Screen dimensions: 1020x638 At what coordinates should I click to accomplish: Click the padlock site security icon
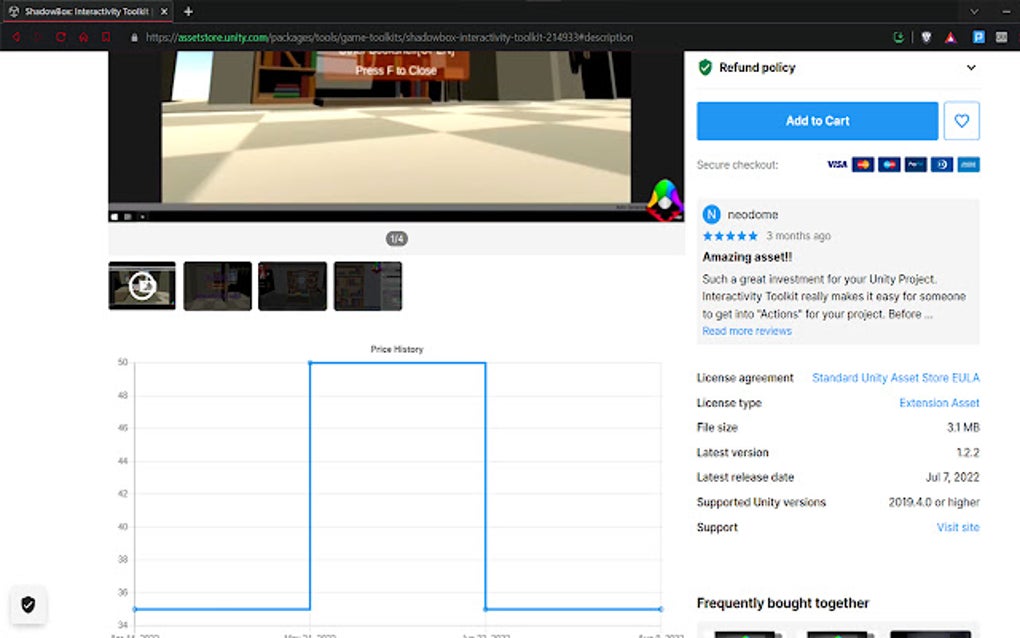(134, 38)
